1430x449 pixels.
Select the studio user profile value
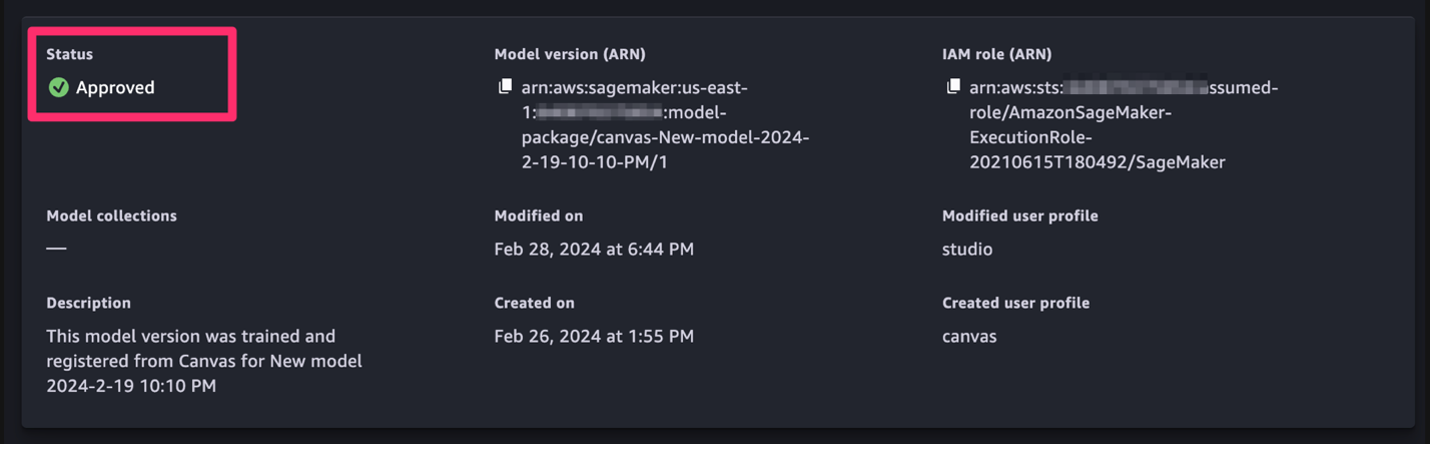pyautogui.click(x=967, y=249)
